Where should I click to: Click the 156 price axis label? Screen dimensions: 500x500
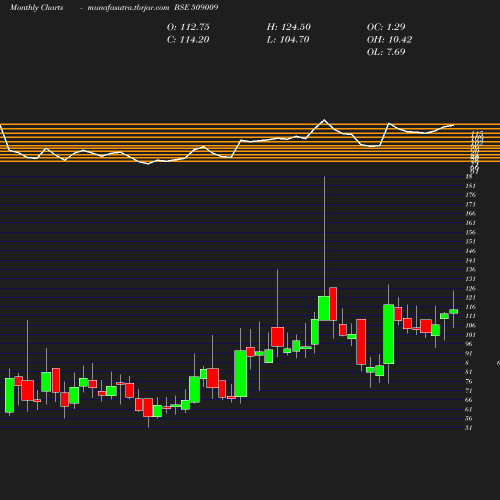[x=470, y=232]
